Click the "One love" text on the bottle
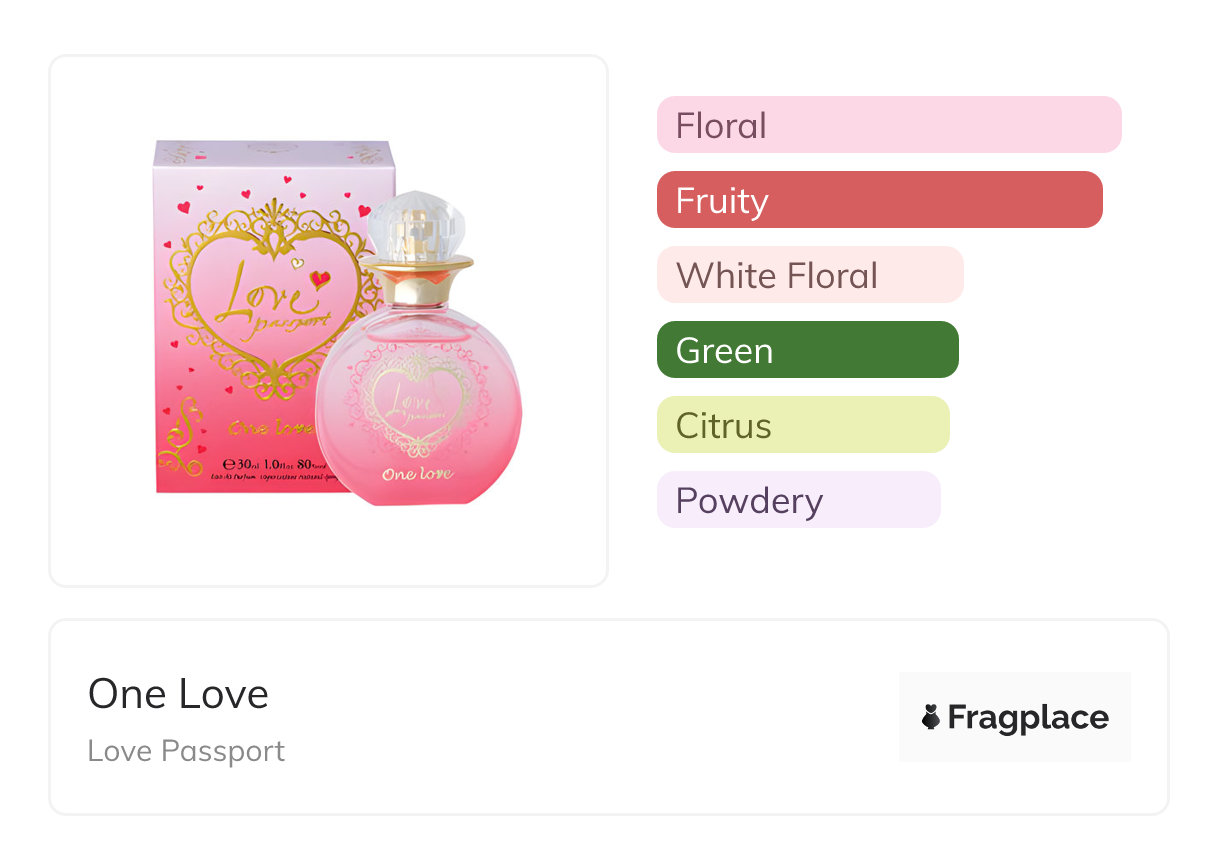The image size is (1218, 864). [x=417, y=473]
